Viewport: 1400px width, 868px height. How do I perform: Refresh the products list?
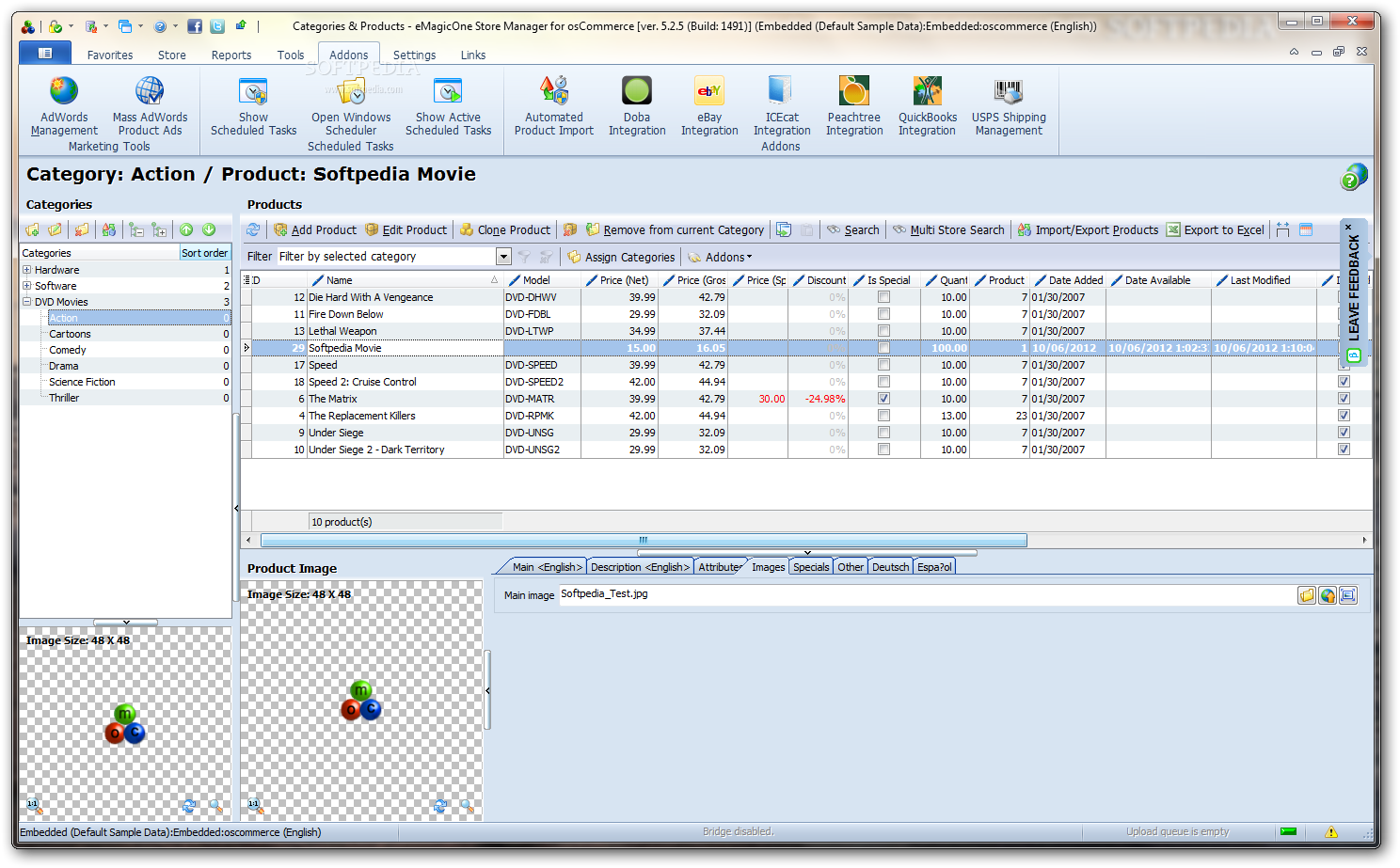point(253,229)
